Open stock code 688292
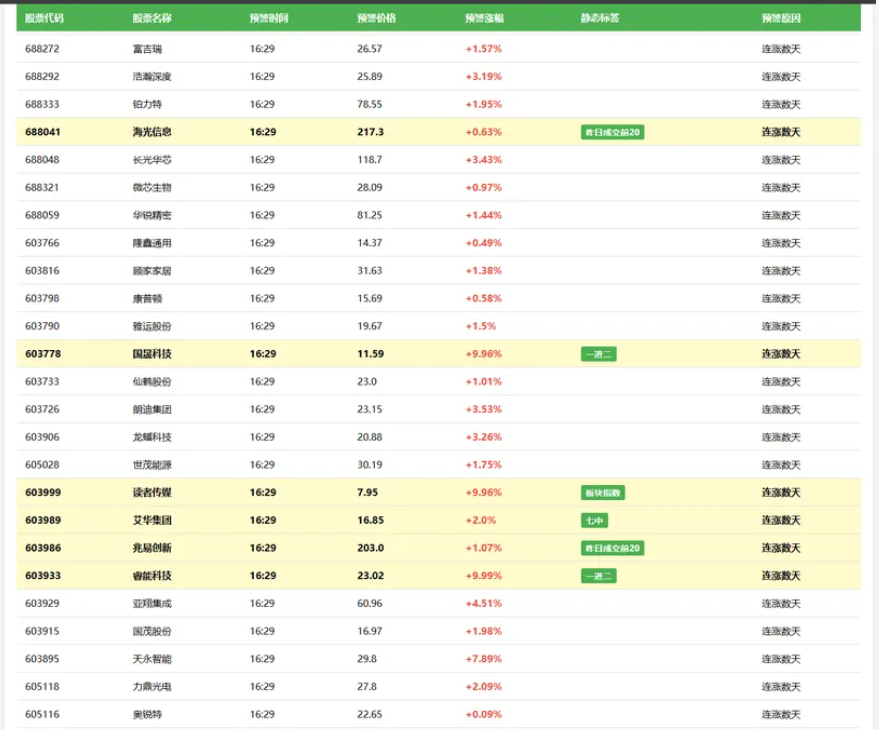The height and width of the screenshot is (730, 879). pos(42,76)
